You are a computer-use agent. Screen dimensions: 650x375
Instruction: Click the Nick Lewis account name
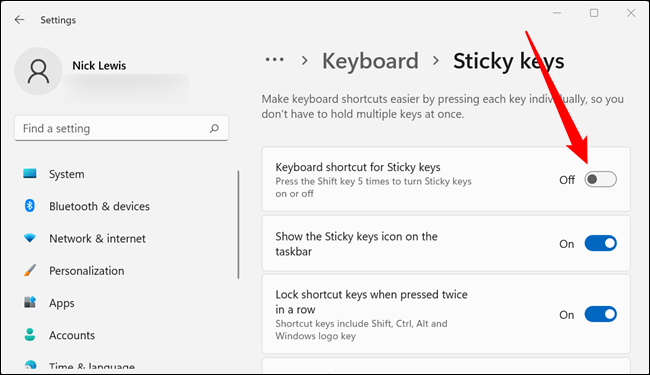[x=99, y=65]
